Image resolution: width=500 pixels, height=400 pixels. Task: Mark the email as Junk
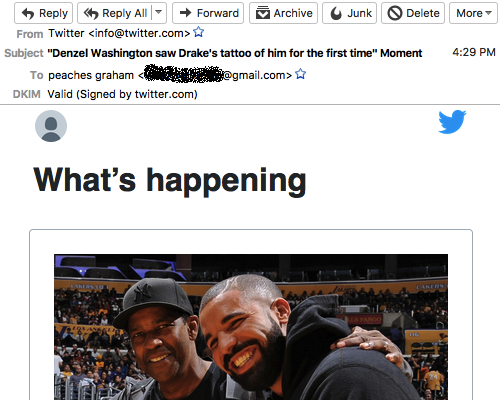(349, 13)
